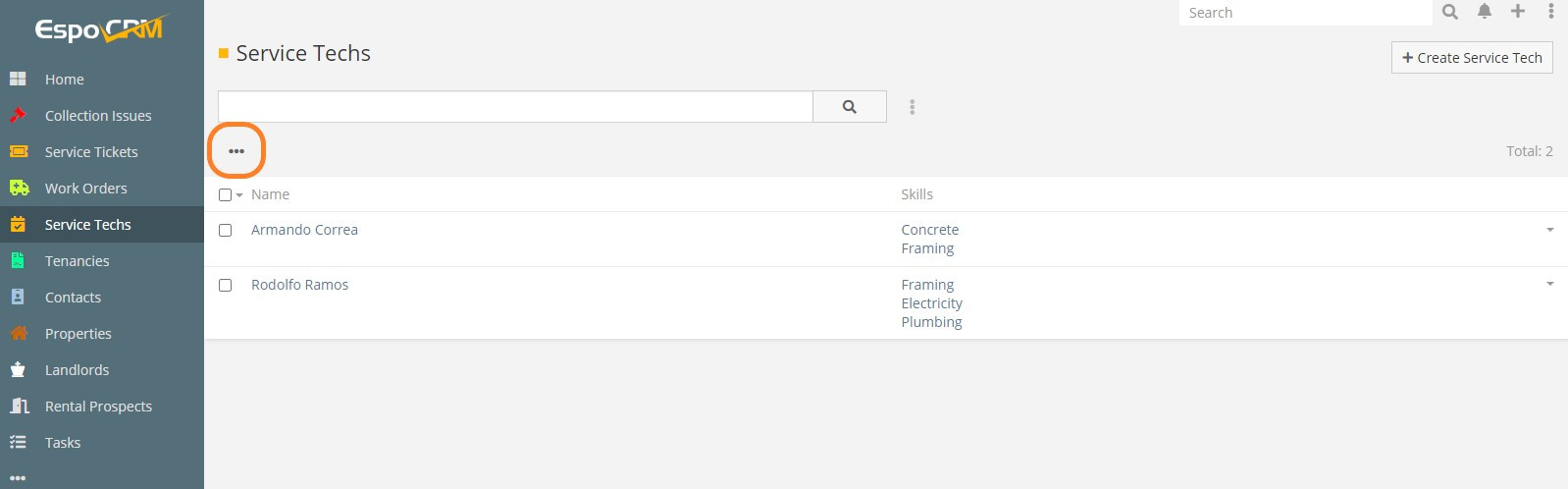
Task: Open the search filter options menu
Action: tap(913, 107)
